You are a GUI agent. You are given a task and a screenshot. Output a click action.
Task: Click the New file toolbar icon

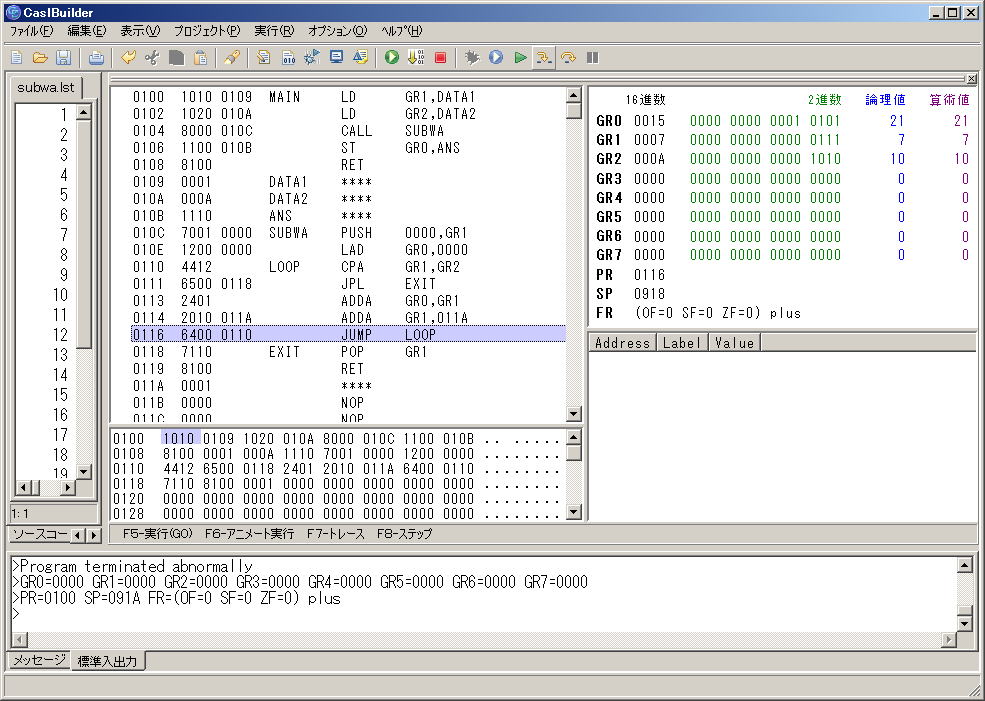17,58
